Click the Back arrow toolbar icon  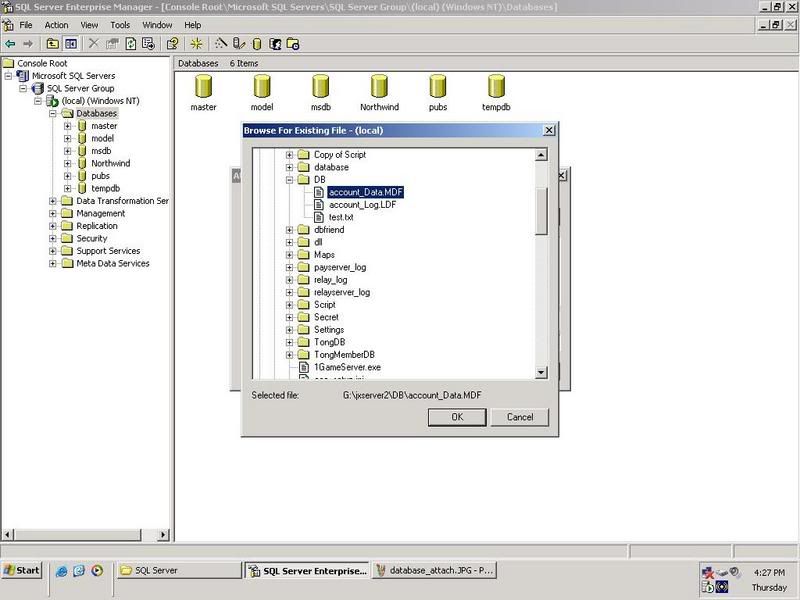coord(10,44)
